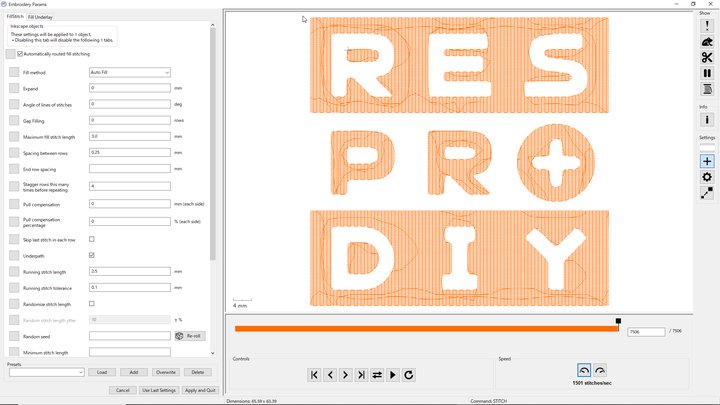Focus Running stitch tolerance field
The height and width of the screenshot is (405, 720).
coord(129,287)
